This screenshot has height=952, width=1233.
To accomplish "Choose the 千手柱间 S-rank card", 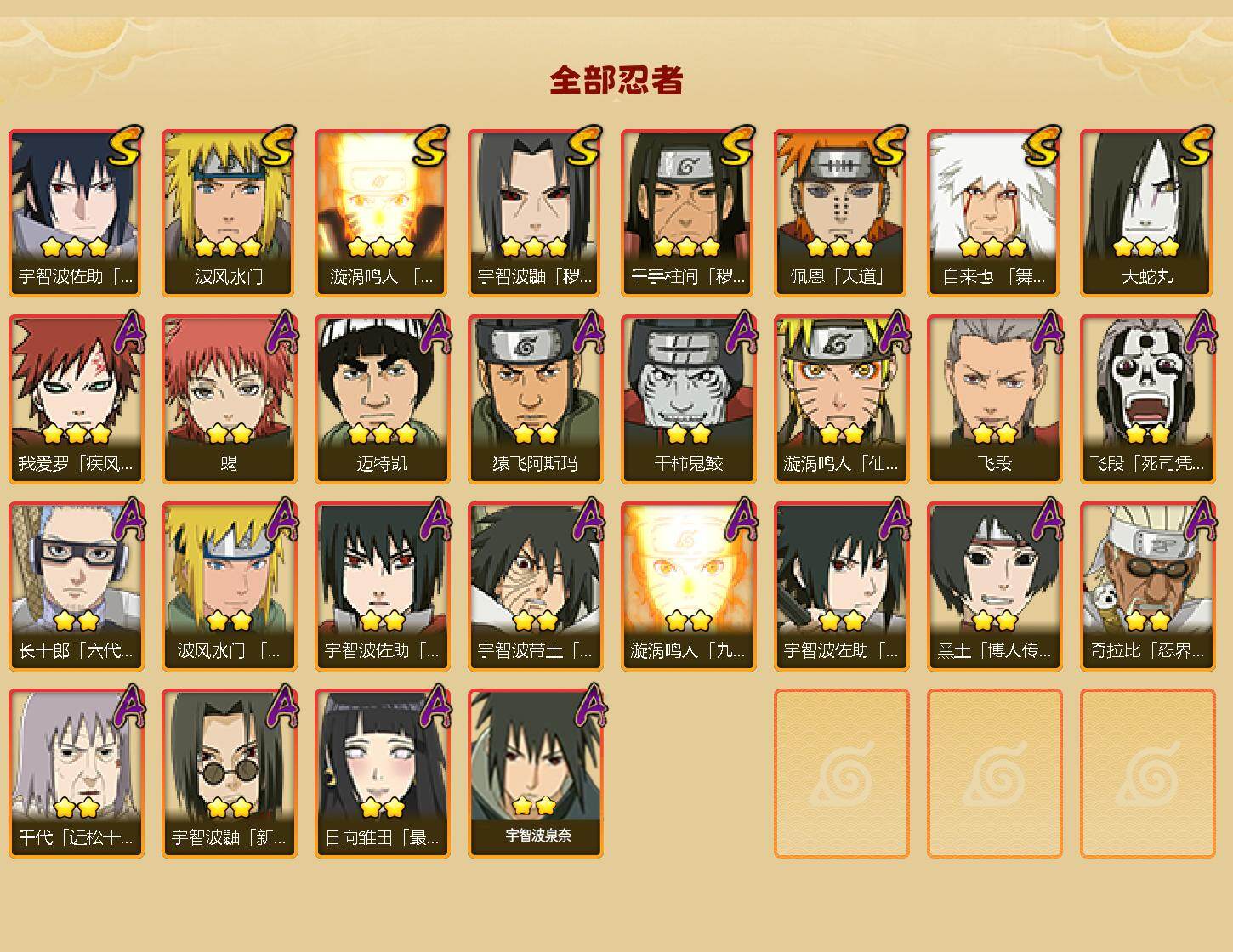I will click(688, 212).
